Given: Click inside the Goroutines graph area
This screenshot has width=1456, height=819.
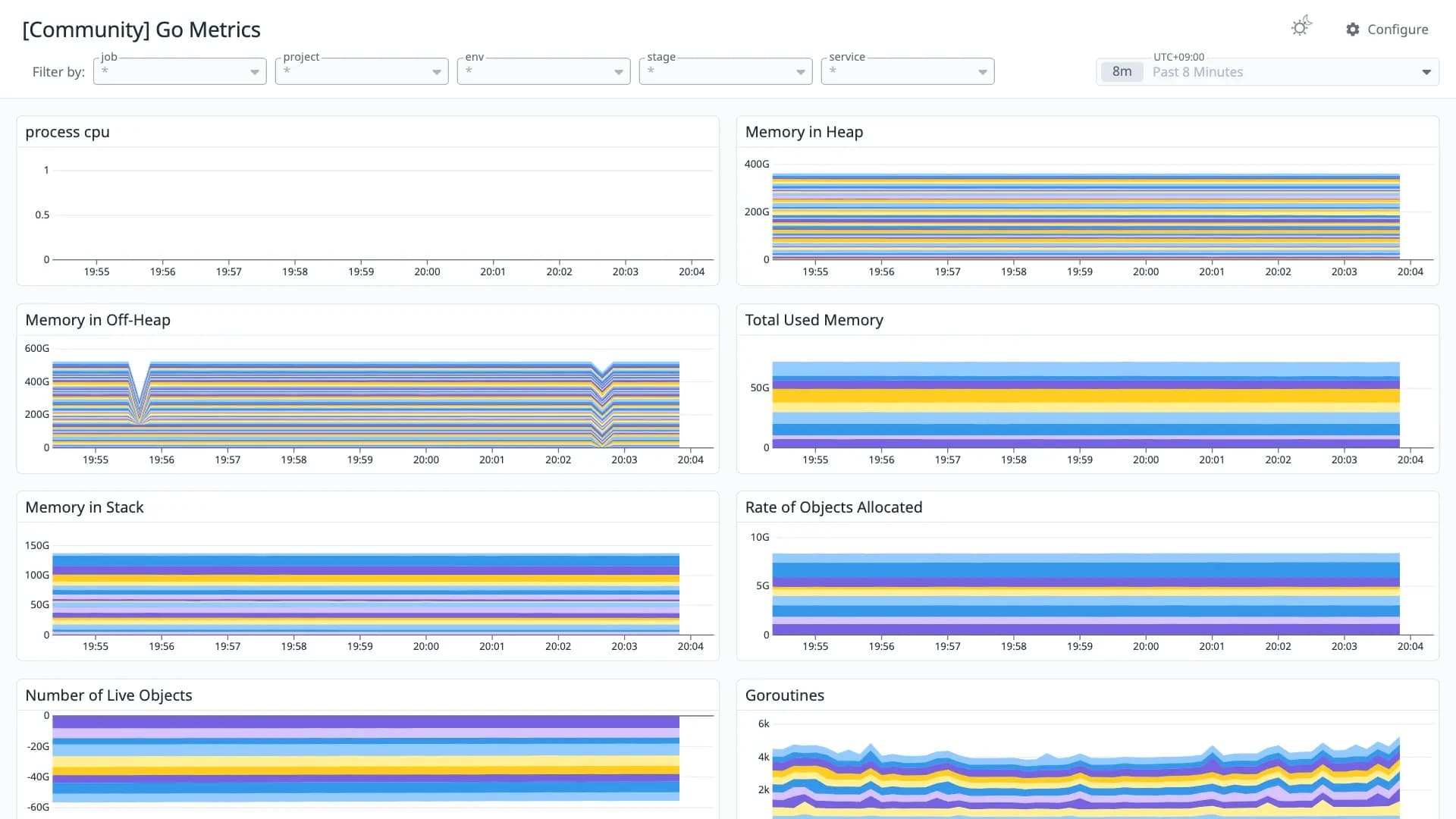Looking at the screenshot, I should [x=1086, y=781].
